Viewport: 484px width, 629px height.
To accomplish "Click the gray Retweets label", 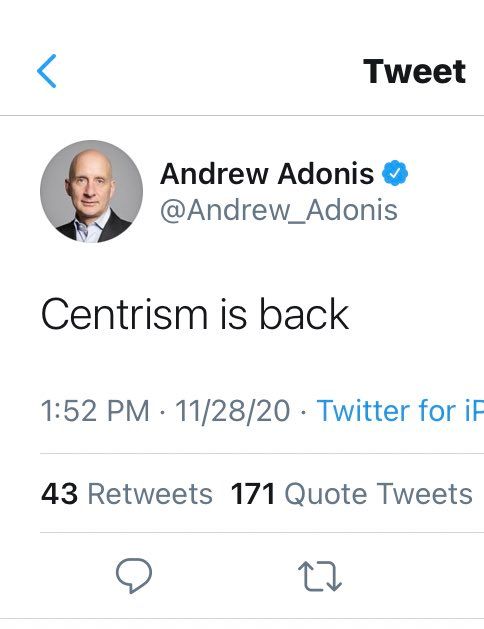I will click(150, 493).
